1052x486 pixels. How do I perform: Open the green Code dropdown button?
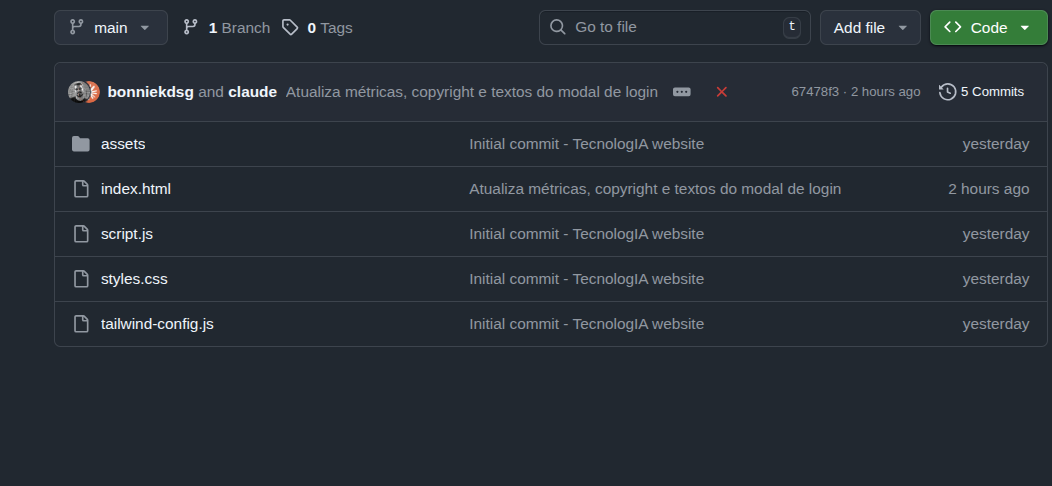987,28
